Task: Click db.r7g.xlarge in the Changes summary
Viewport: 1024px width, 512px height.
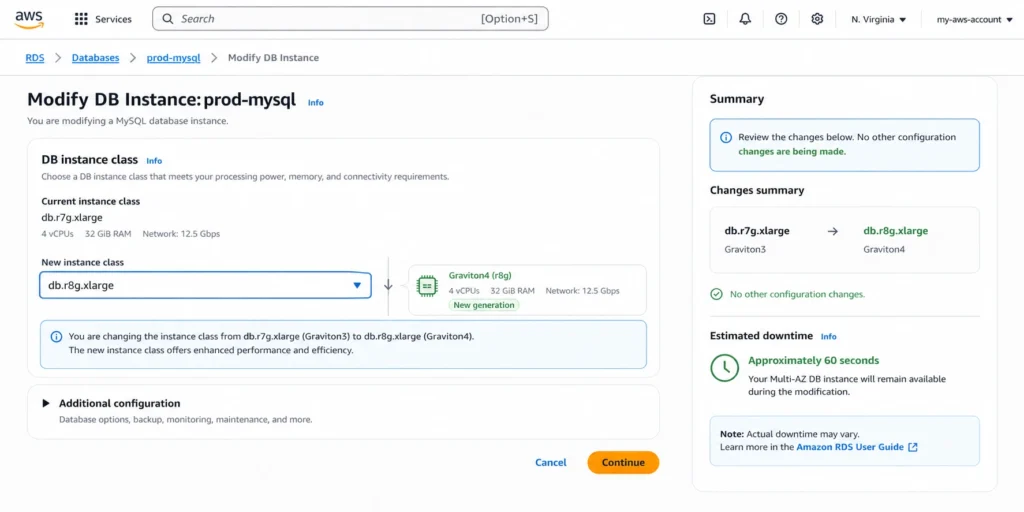Action: [x=757, y=231]
